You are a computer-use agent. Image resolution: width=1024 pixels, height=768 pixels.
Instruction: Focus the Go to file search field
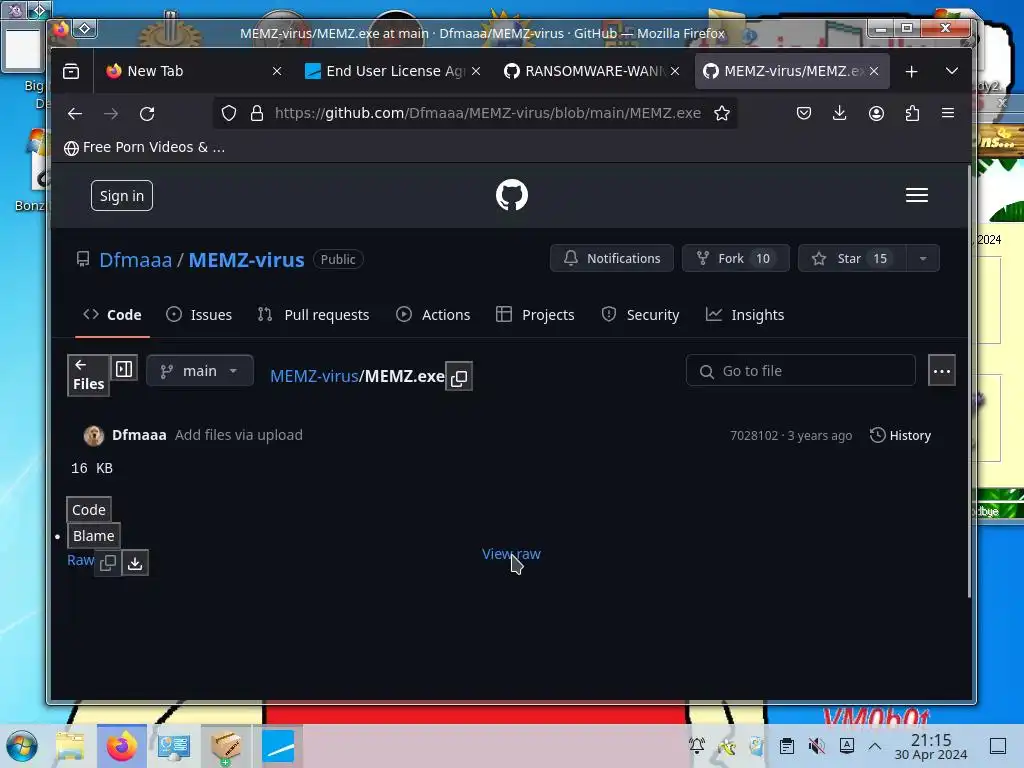801,371
